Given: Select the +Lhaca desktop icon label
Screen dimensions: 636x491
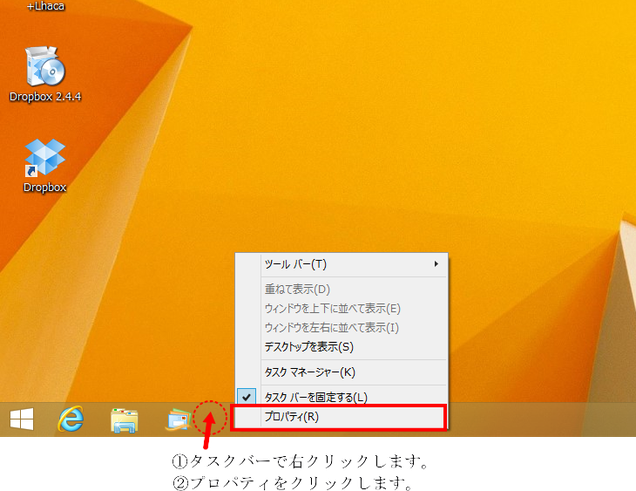Looking at the screenshot, I should [45, 6].
